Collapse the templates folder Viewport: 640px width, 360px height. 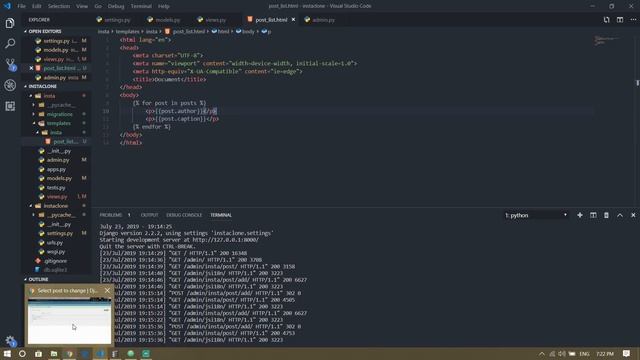tap(58, 123)
